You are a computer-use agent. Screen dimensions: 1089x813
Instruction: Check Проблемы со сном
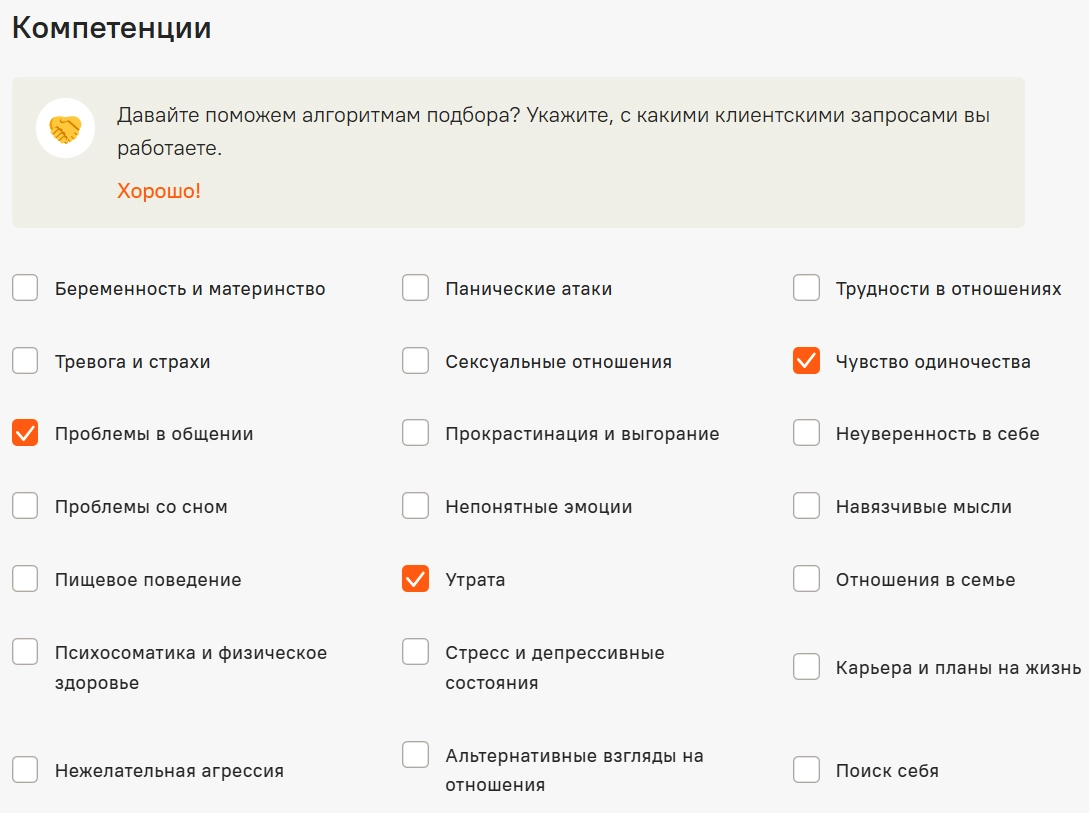click(x=25, y=506)
